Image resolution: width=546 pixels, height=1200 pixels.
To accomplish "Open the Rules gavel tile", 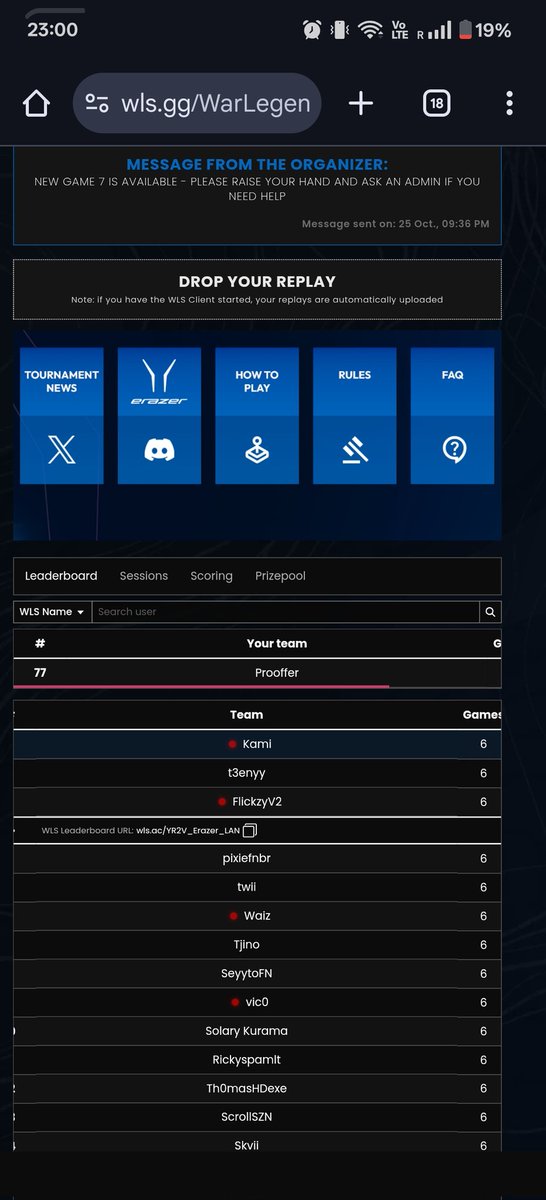I will [x=355, y=416].
